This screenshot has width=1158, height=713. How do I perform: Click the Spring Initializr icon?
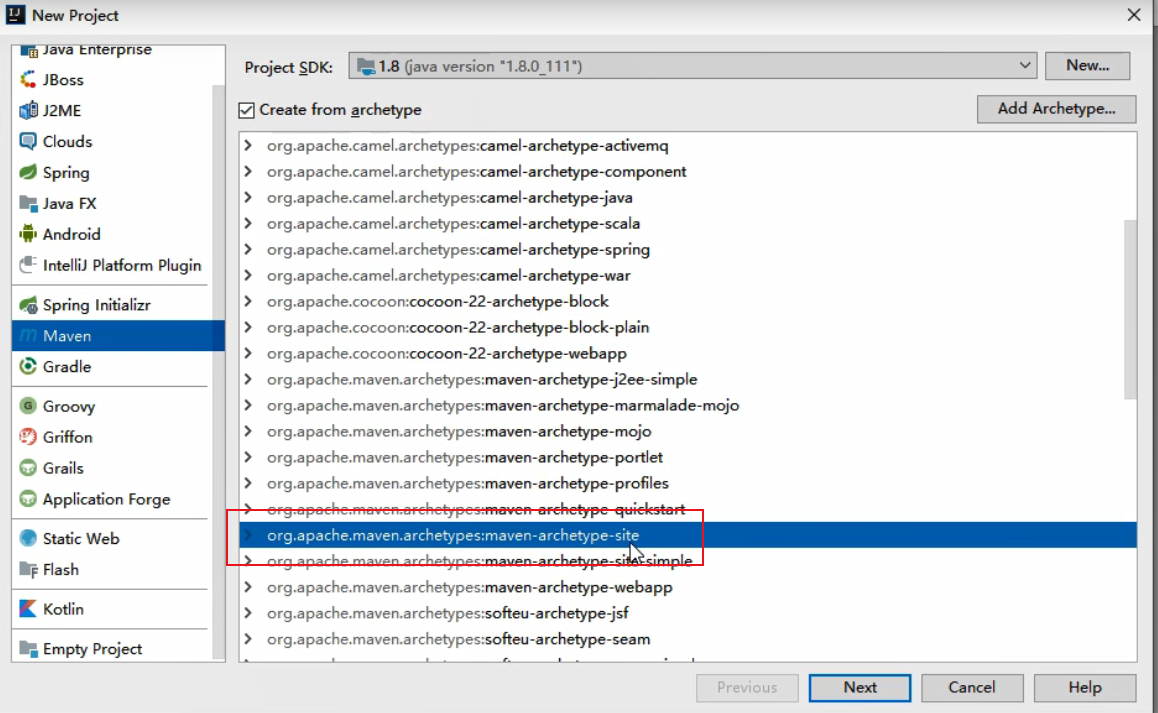pyautogui.click(x=28, y=306)
